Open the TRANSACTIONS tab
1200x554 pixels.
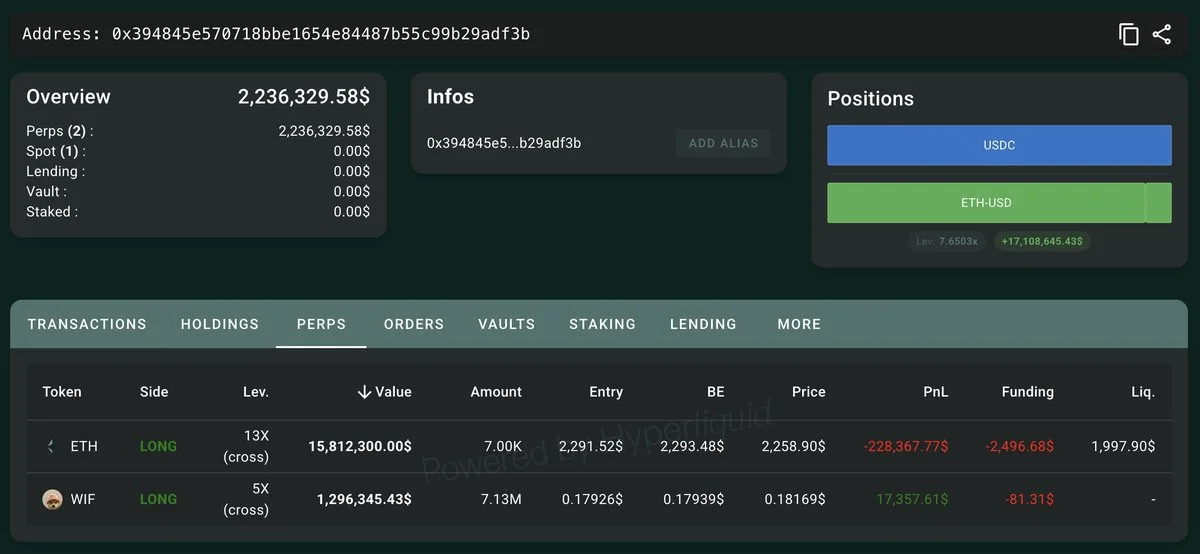87,324
